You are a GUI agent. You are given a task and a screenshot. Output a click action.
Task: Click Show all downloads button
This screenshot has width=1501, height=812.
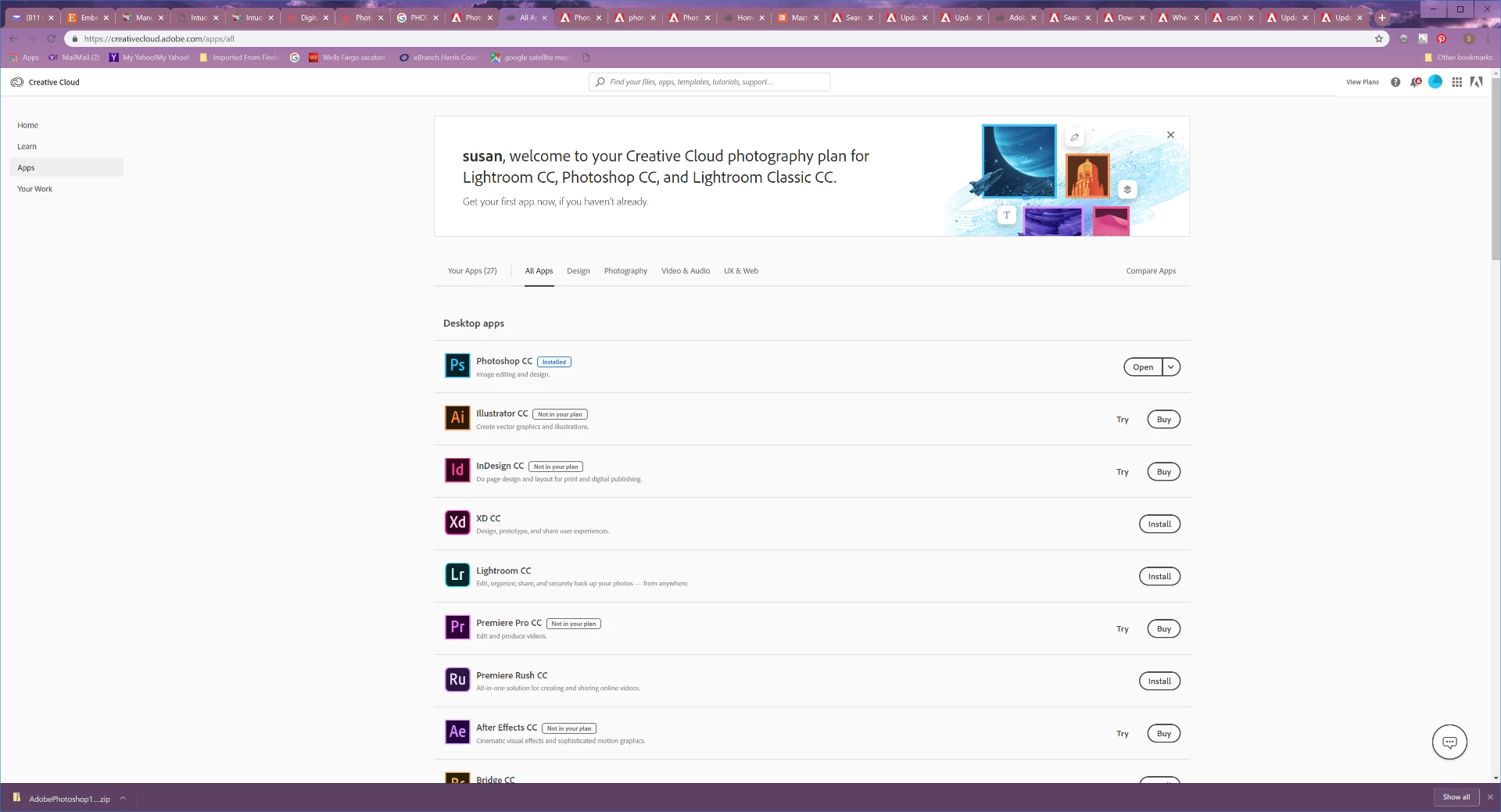(x=1456, y=797)
